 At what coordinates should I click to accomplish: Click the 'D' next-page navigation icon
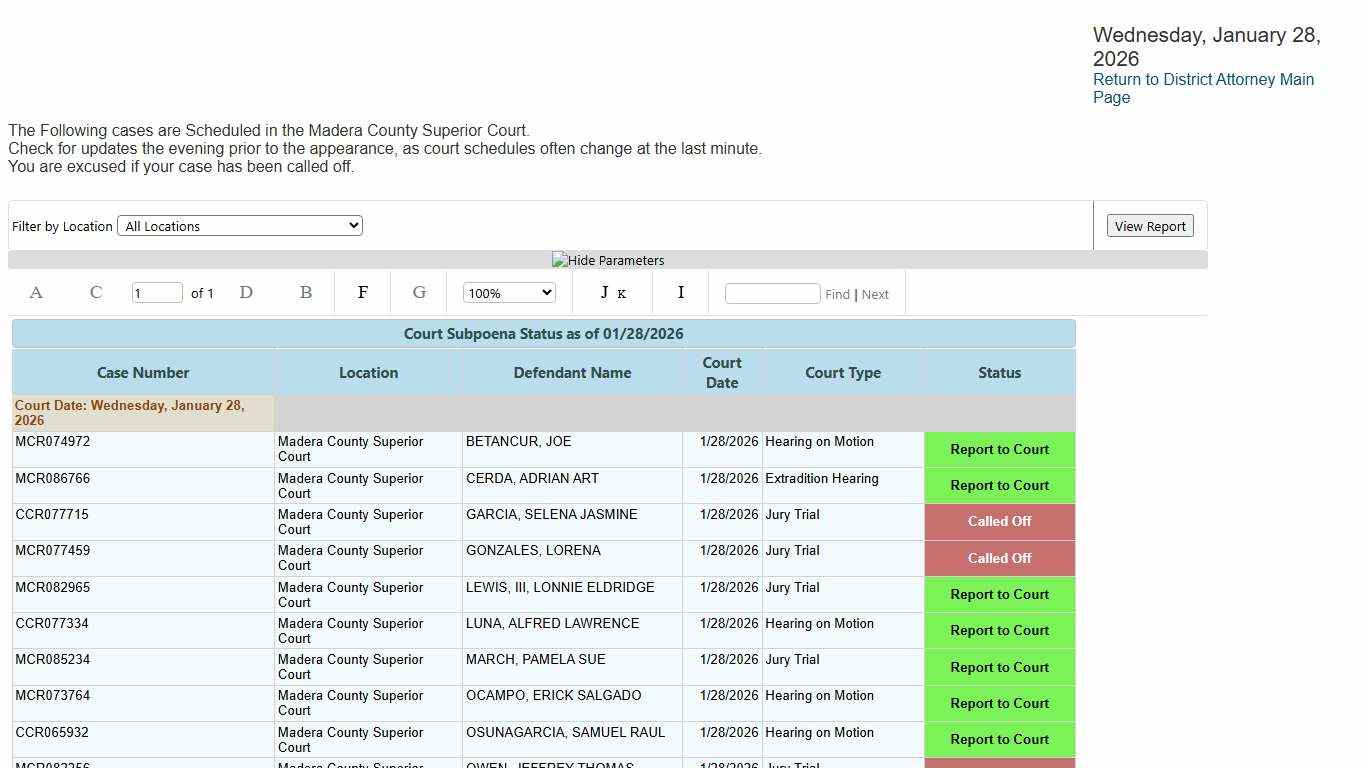tap(246, 293)
